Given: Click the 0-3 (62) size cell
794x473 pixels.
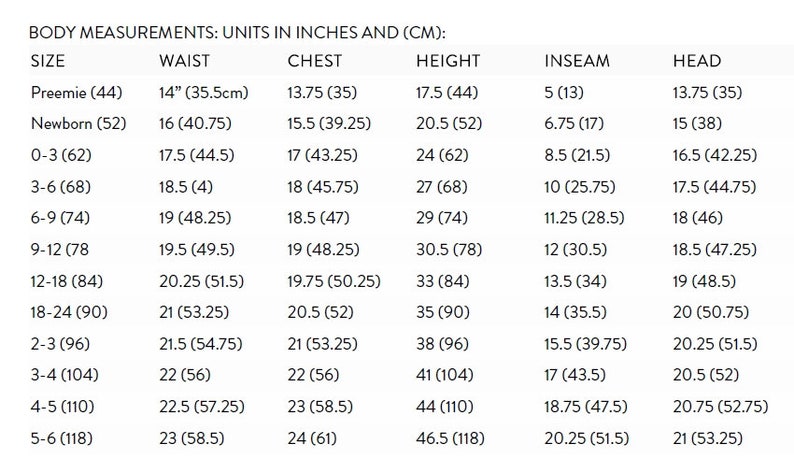Looking at the screenshot, I should (x=61, y=155).
